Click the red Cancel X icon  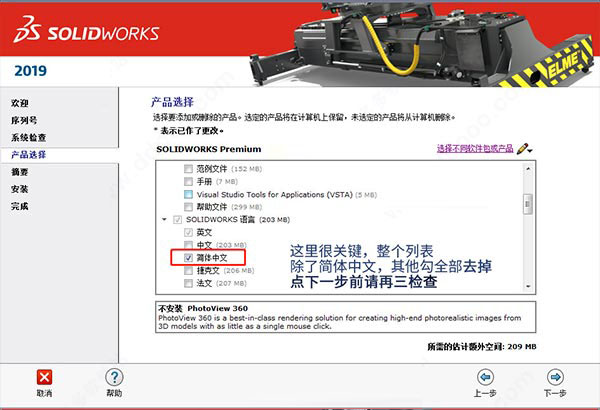tap(44, 377)
